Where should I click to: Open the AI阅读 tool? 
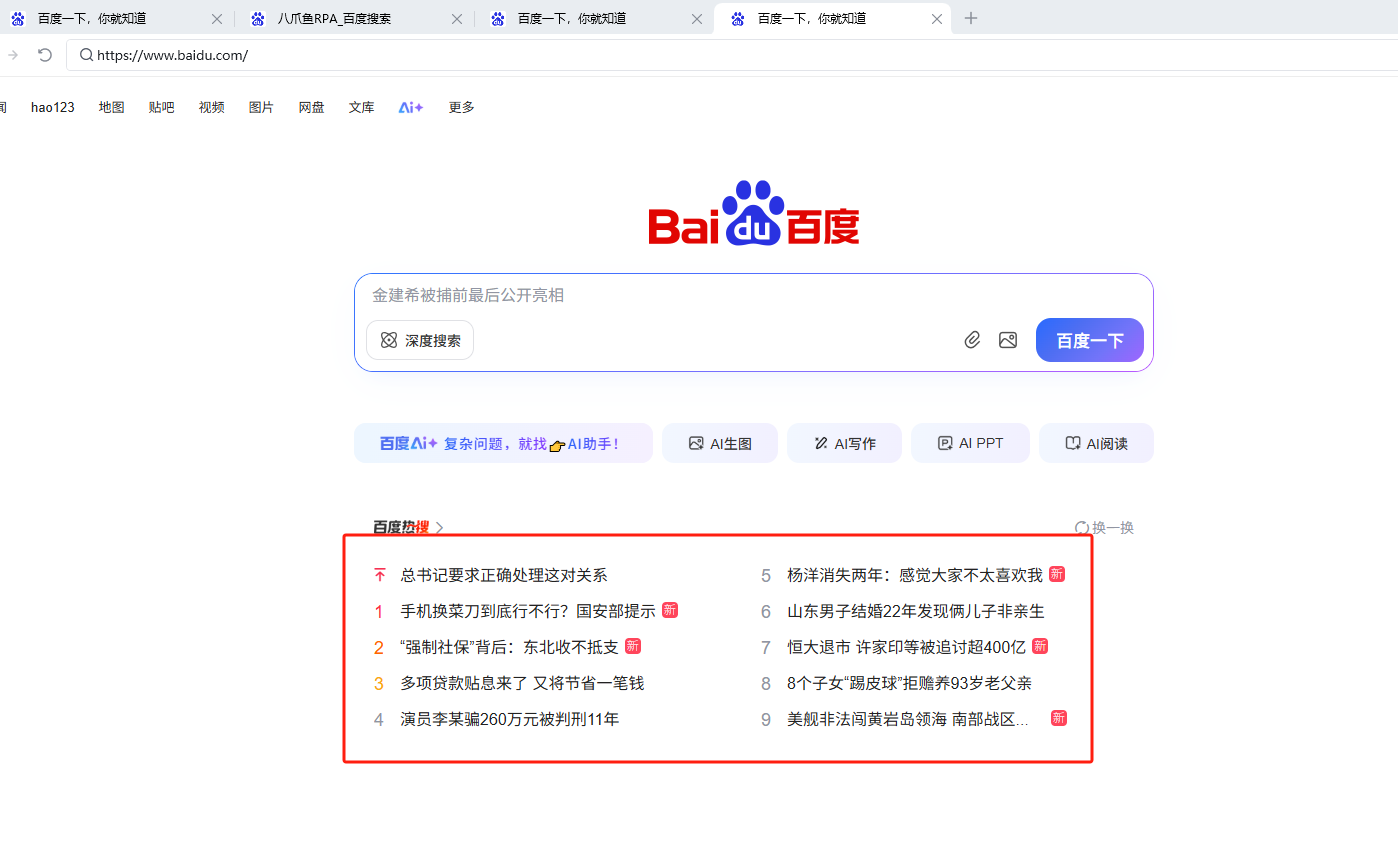coord(1096,443)
